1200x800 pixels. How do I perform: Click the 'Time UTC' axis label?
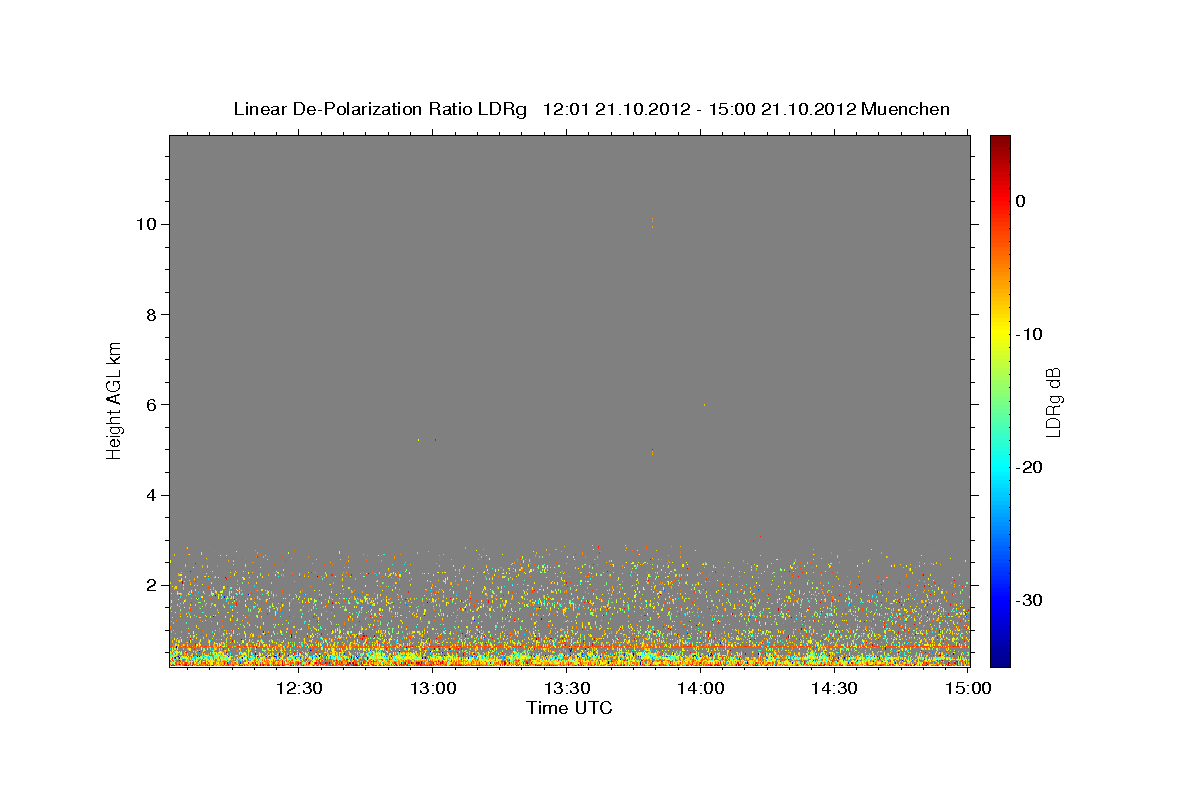click(x=569, y=708)
